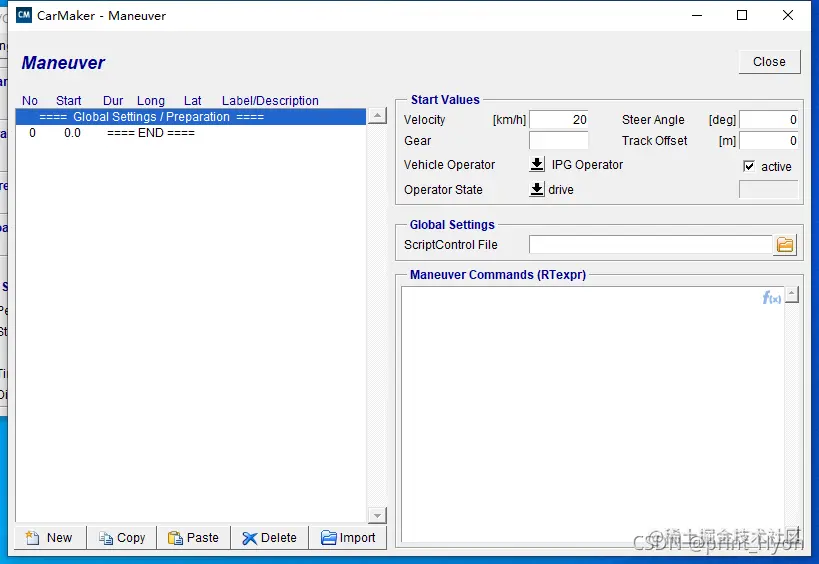The height and width of the screenshot is (564, 819).
Task: Click the maneuver list scroll-up arrow
Action: [377, 115]
